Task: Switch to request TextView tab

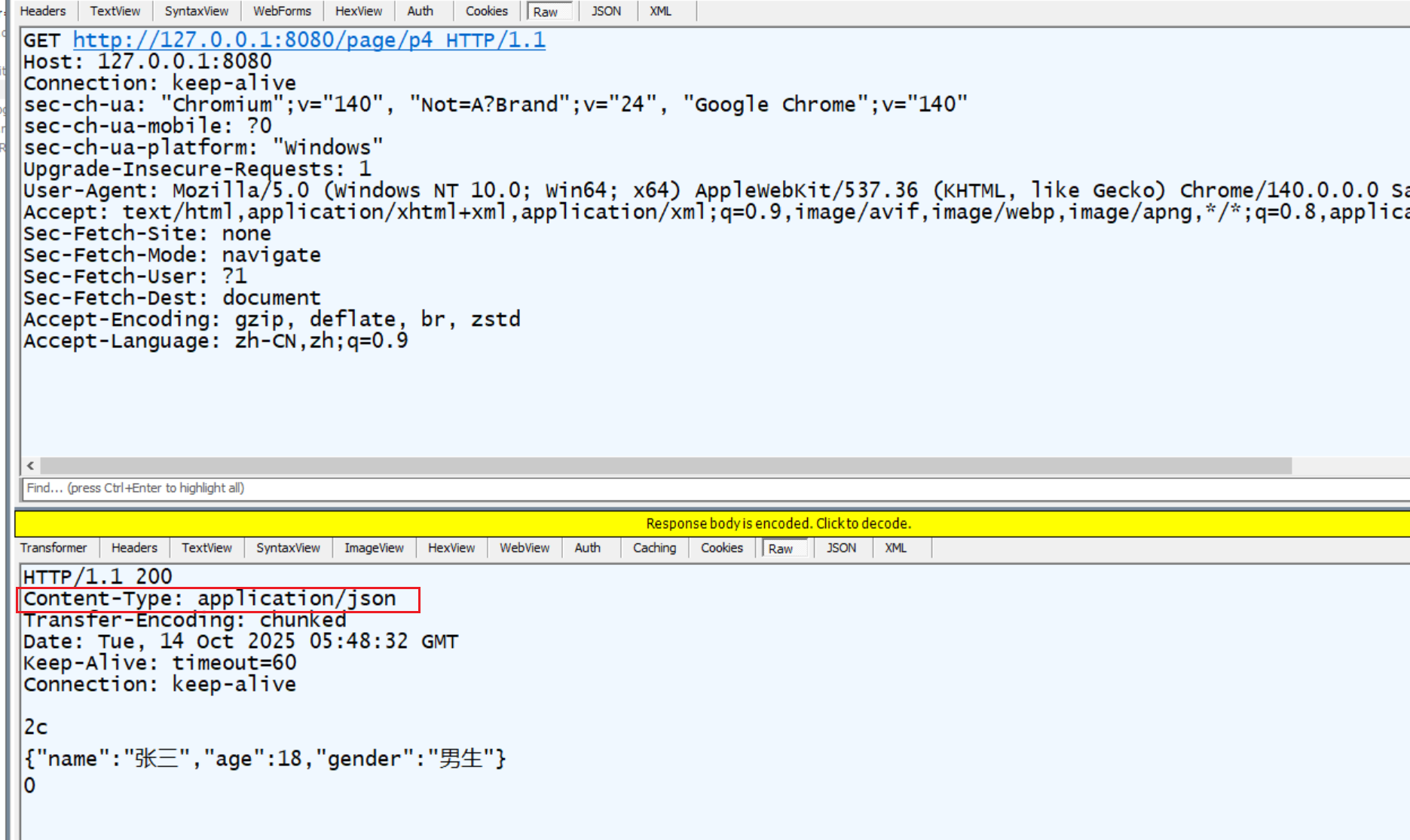Action: (x=115, y=11)
